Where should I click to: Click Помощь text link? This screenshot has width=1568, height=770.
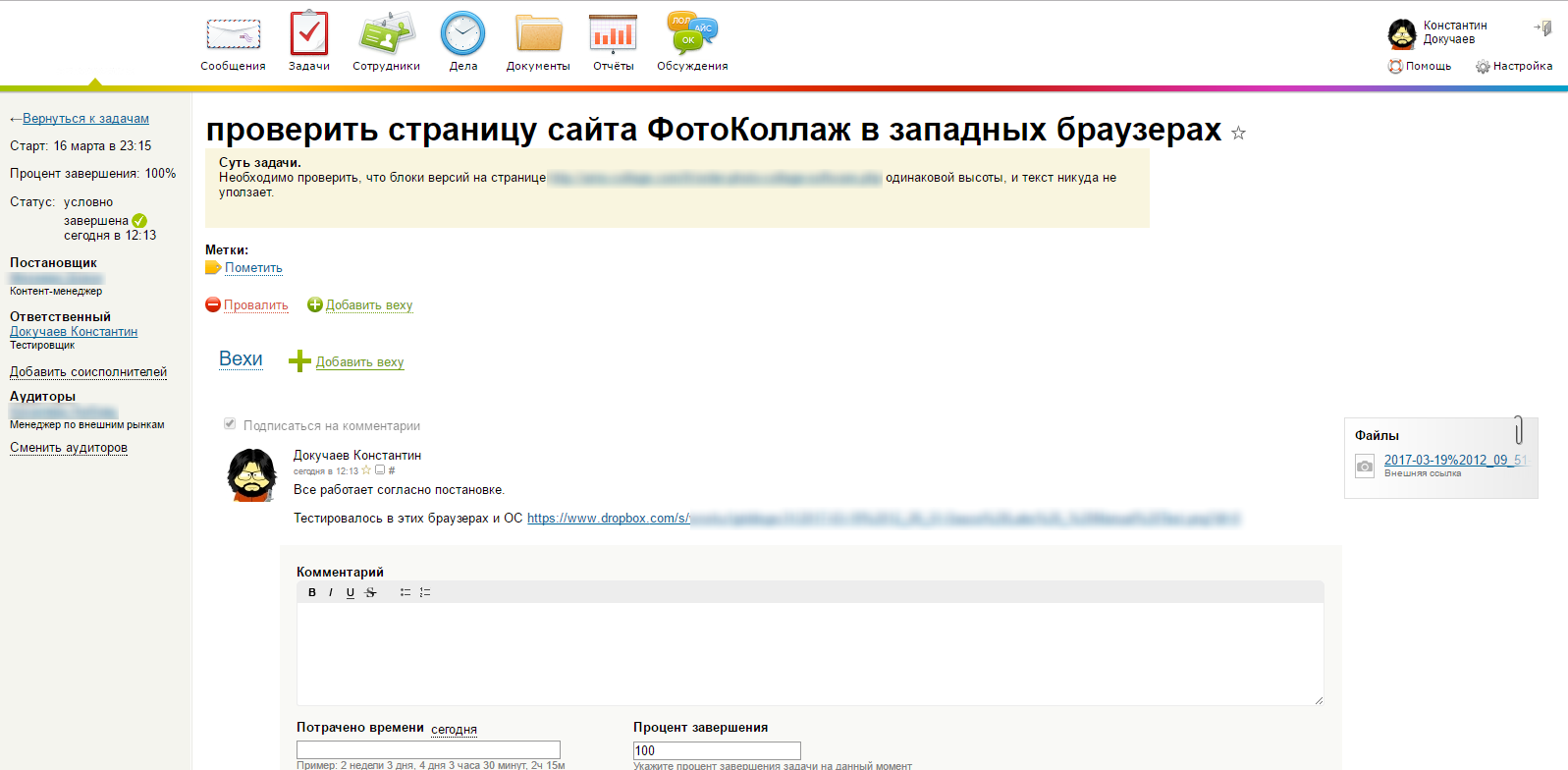[1429, 66]
